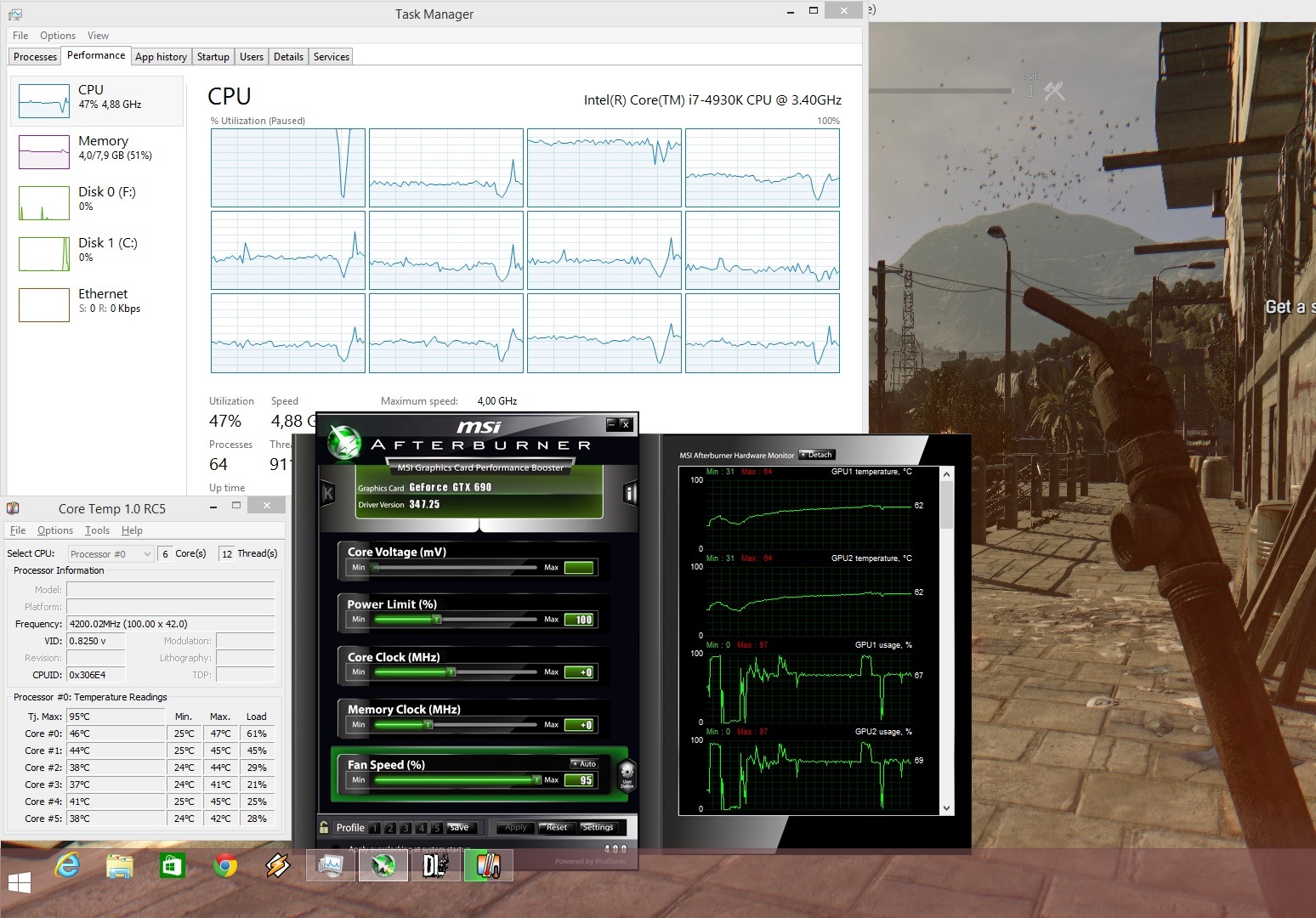This screenshot has width=1316, height=918.
Task: Launch Google Chrome from the taskbar
Action: tap(225, 866)
